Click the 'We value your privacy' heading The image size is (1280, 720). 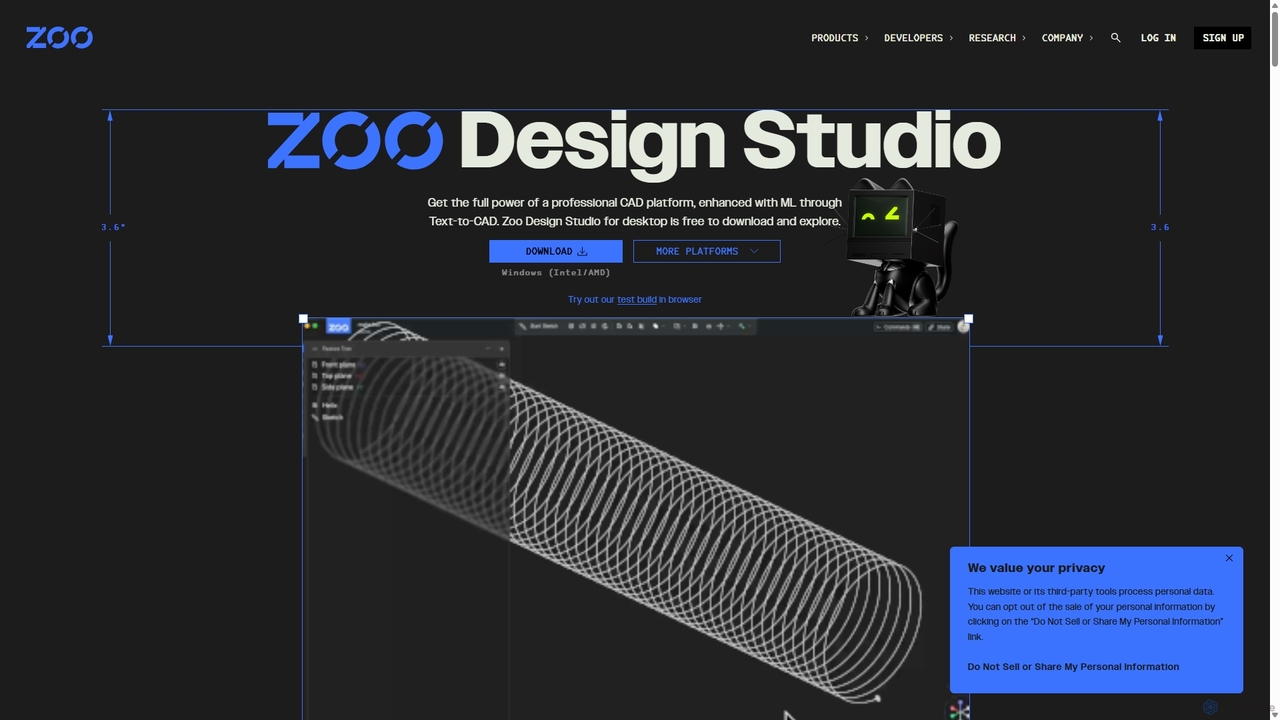[1036, 568]
